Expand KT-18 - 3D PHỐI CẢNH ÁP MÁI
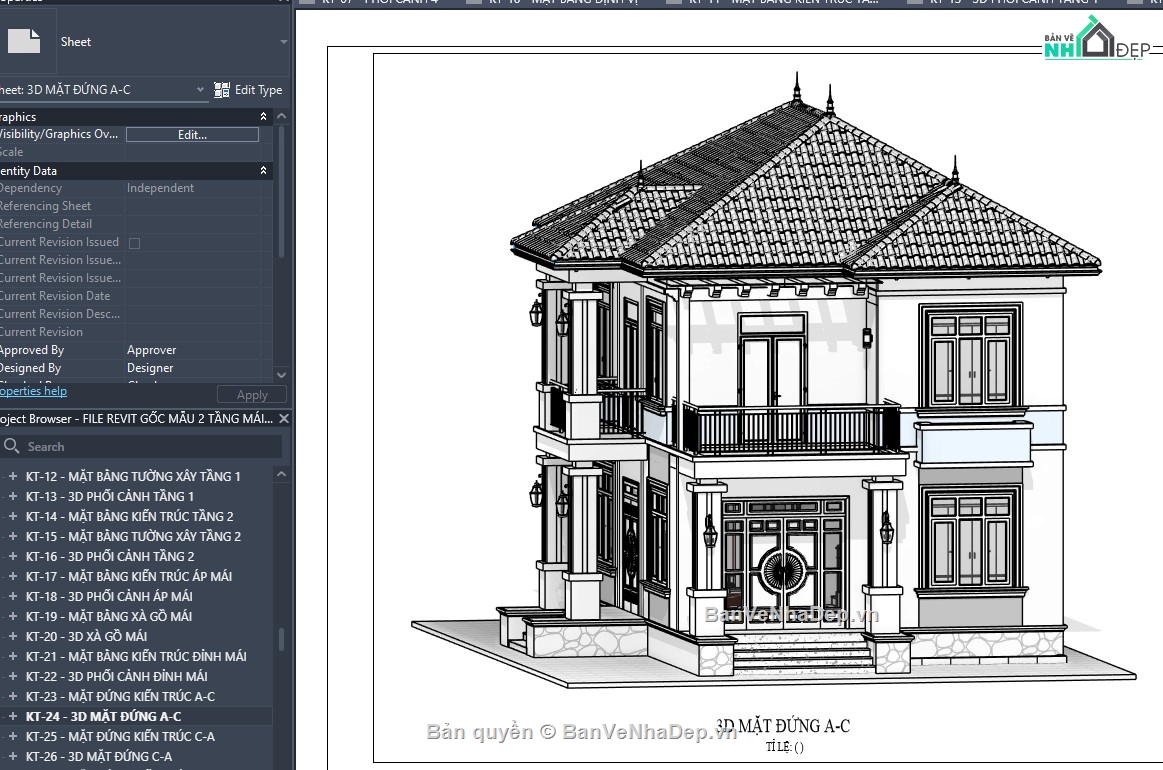The image size is (1163, 770). point(13,596)
